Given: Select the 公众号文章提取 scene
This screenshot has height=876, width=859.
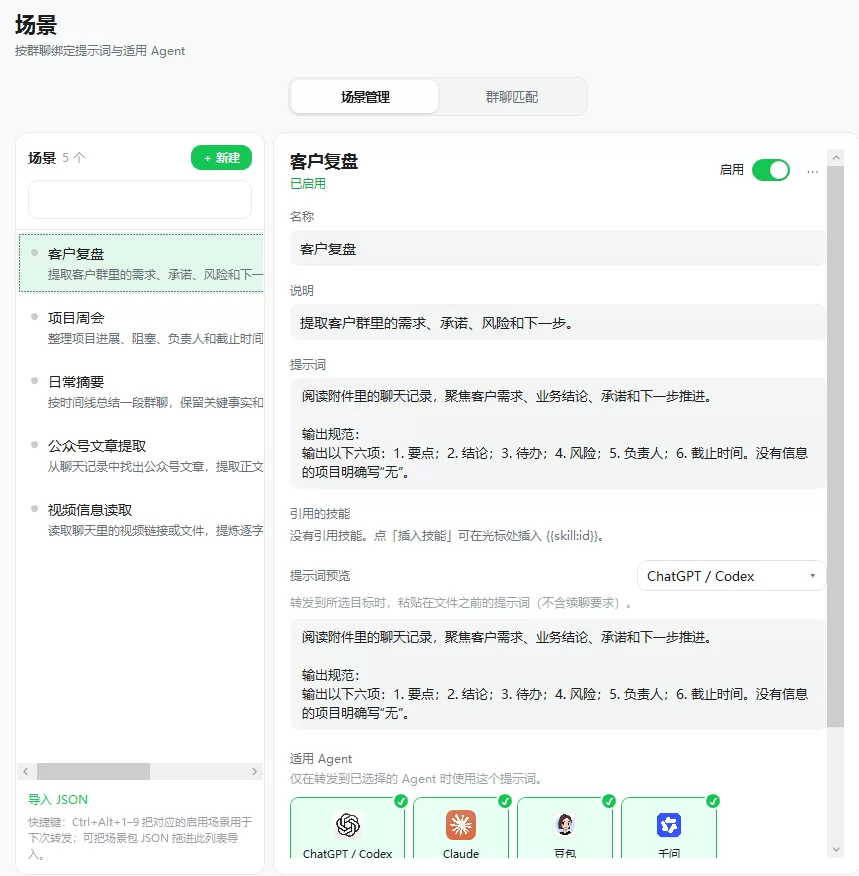Looking at the screenshot, I should click(x=141, y=456).
